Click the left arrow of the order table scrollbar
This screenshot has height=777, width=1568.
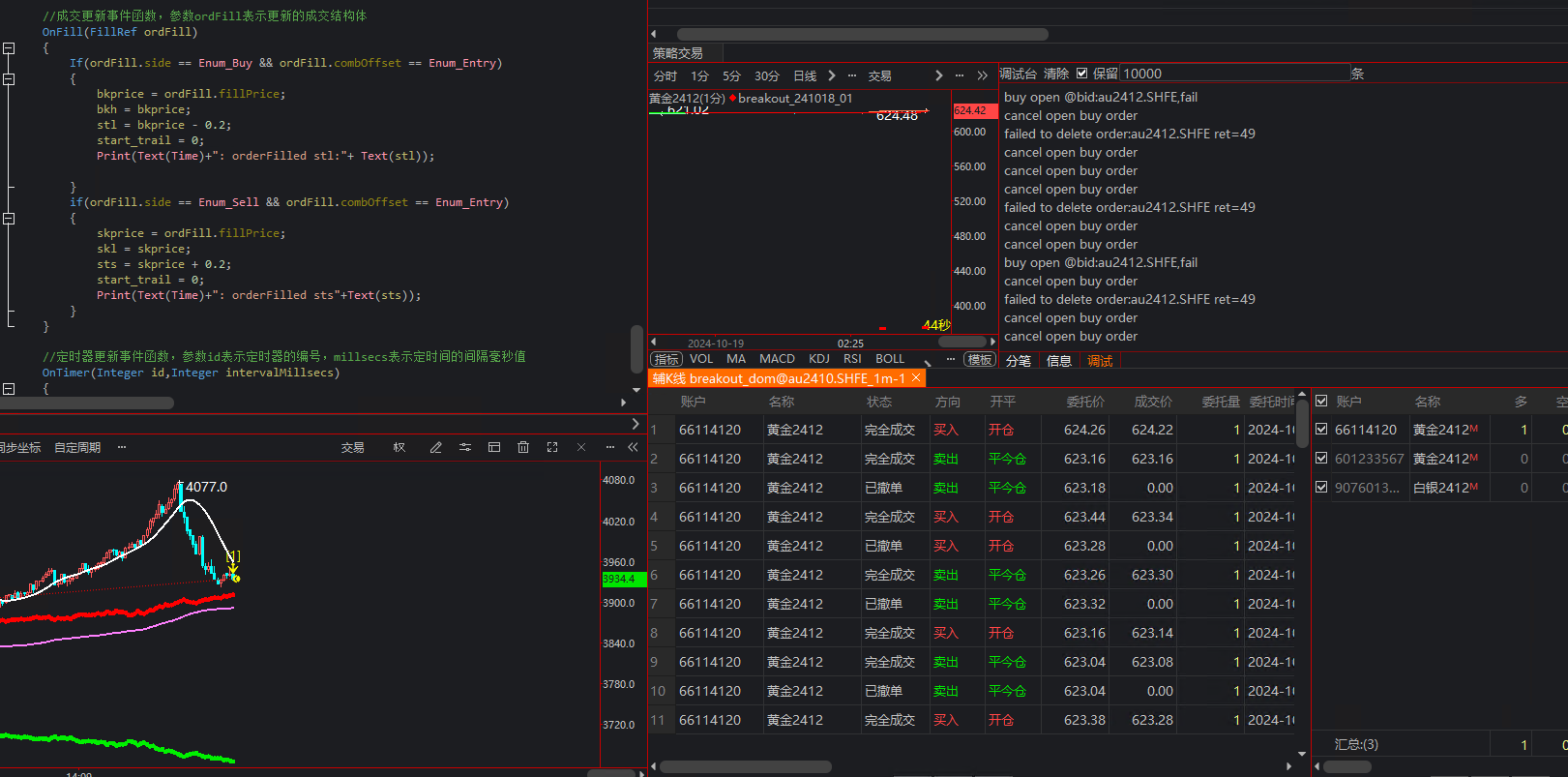click(654, 766)
